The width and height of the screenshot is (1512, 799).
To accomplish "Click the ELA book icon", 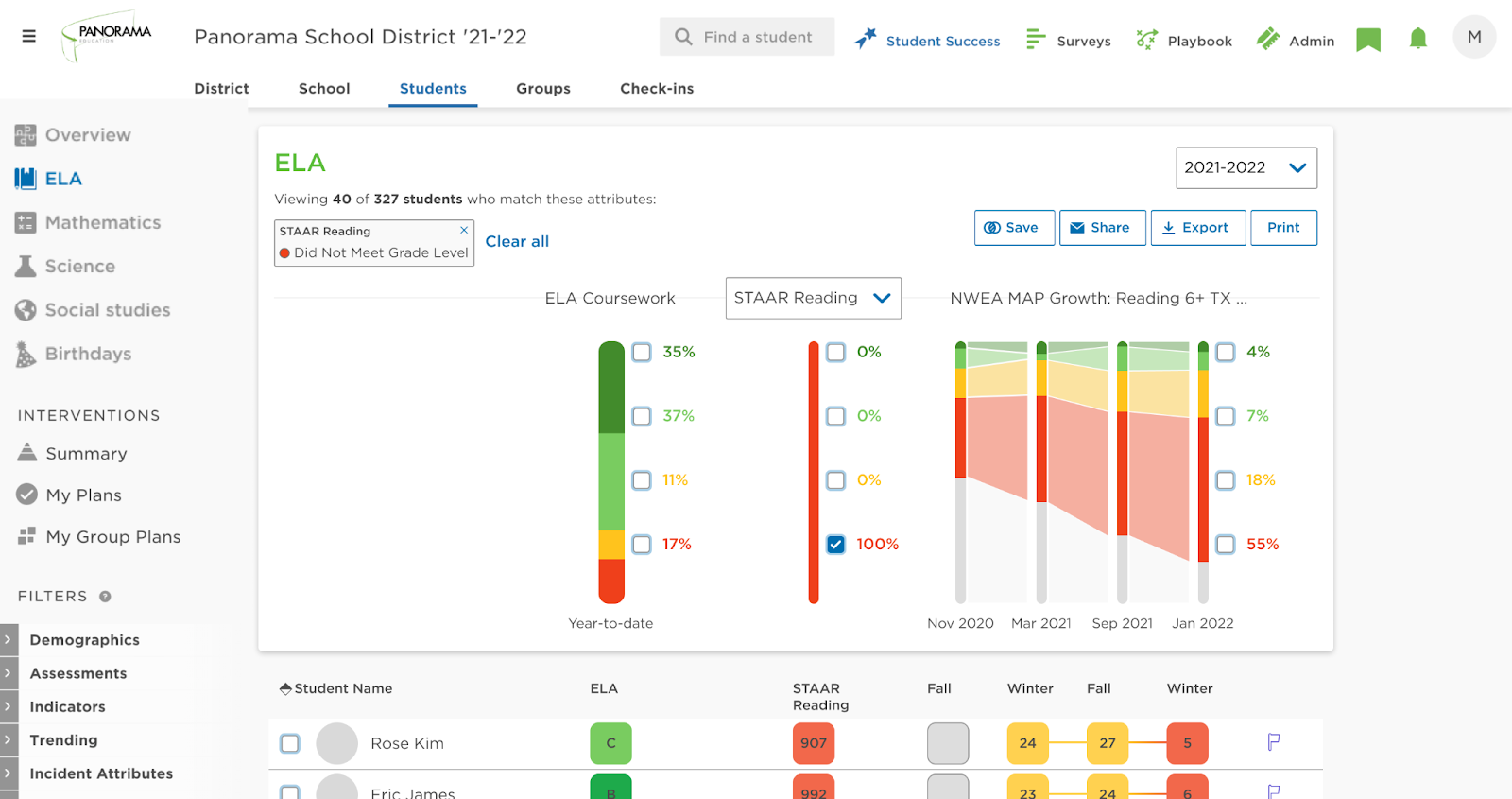I will point(26,179).
